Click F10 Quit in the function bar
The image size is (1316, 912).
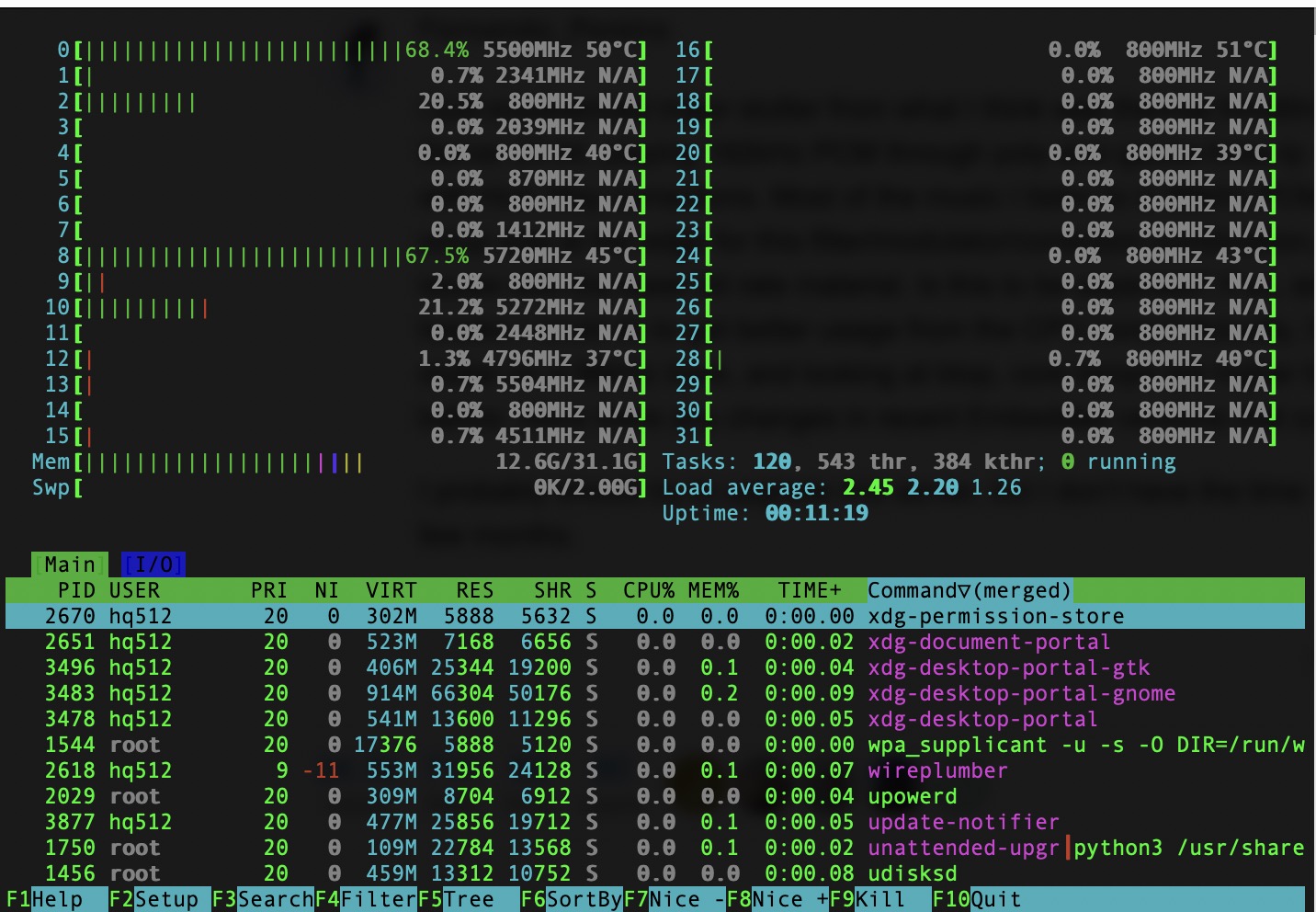pos(977,899)
